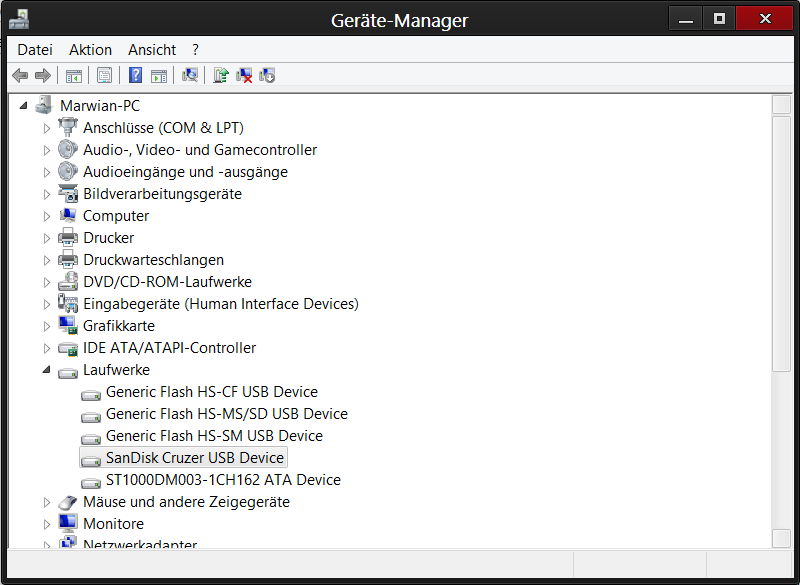Viewport: 800px width, 585px height.
Task: Select Generic Flash HS-MS/SD USB Device
Action: pyautogui.click(x=227, y=414)
